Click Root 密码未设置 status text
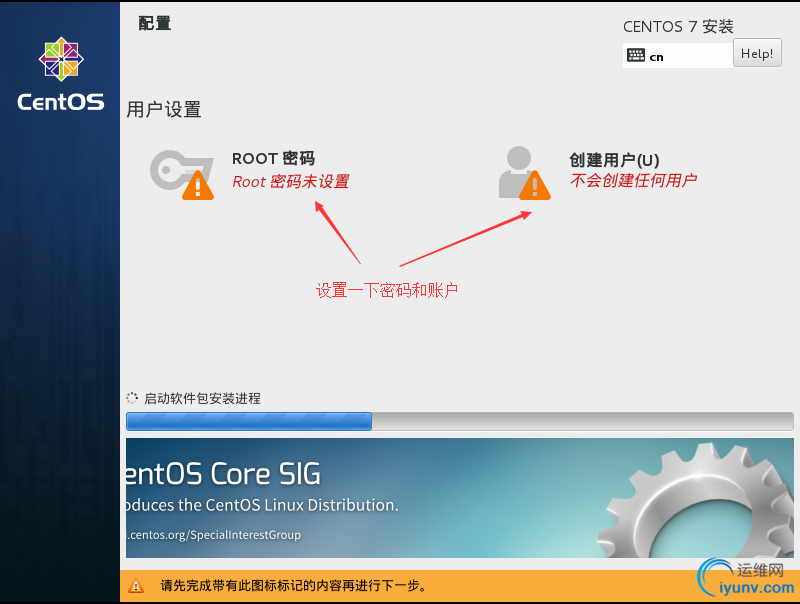 (291, 182)
